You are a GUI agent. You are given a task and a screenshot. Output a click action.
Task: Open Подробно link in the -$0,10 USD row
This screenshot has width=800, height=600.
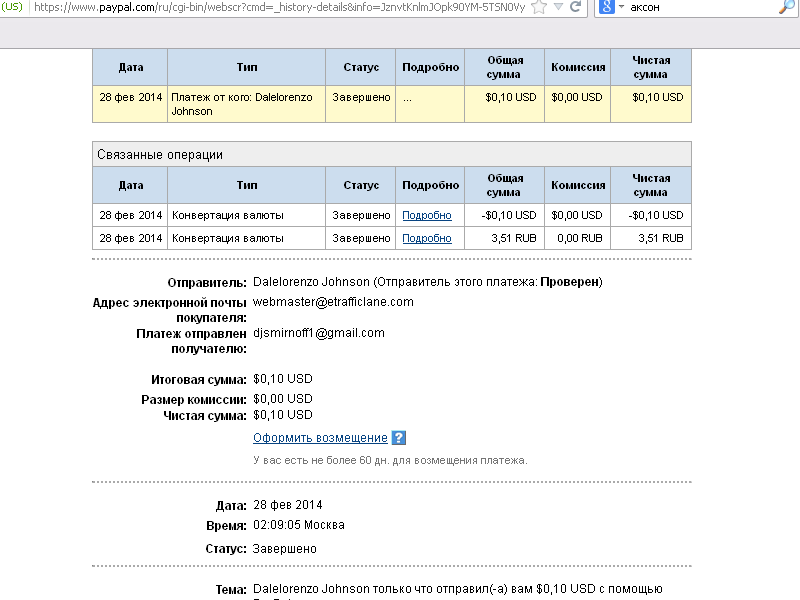click(427, 215)
